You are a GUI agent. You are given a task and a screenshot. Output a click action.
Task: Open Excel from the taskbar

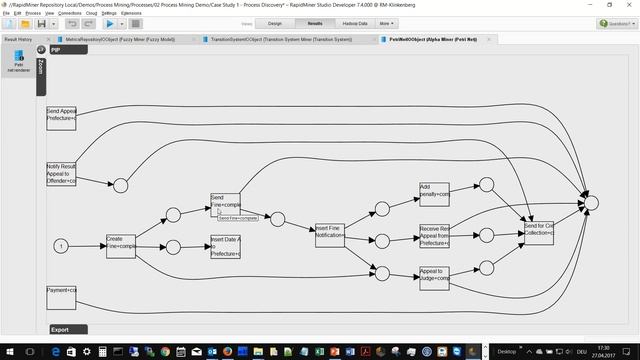click(x=319, y=351)
